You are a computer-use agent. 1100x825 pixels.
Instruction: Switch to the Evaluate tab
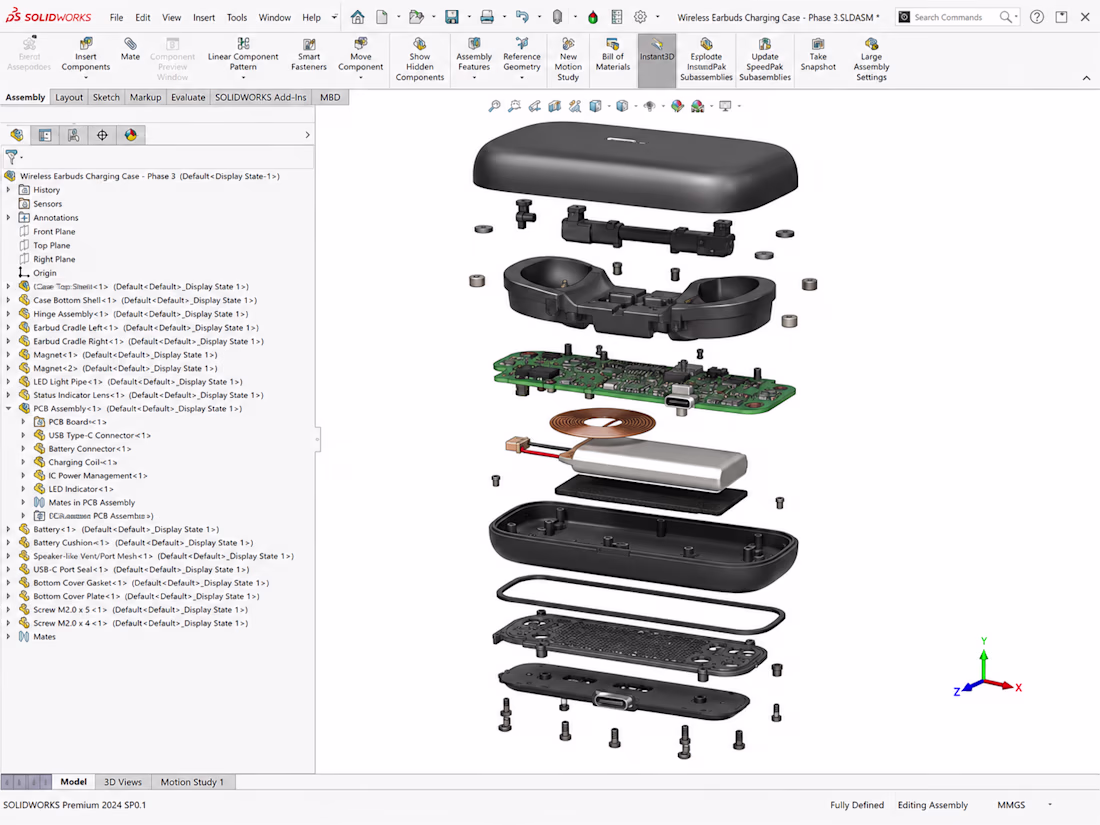[188, 98]
